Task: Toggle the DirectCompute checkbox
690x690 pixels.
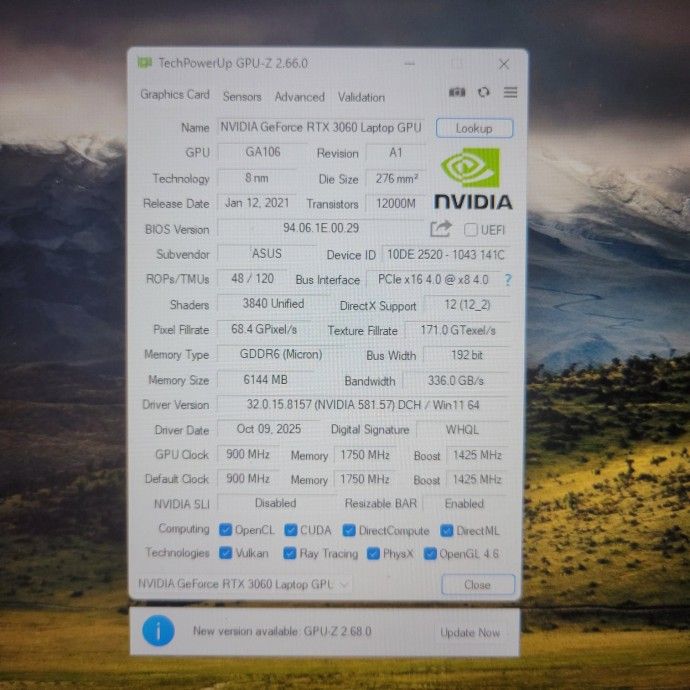Action: click(x=349, y=531)
